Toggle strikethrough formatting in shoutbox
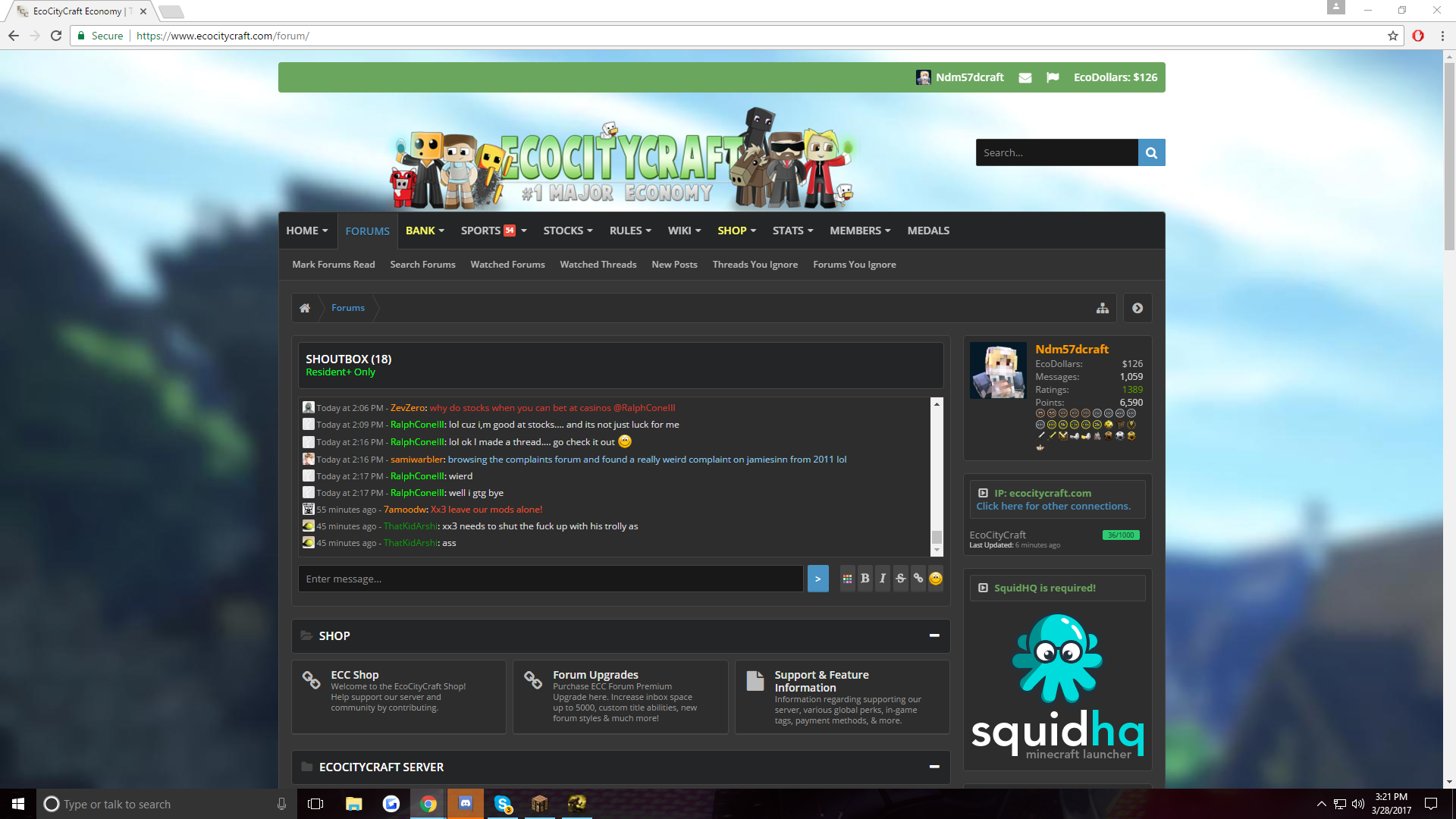The height and width of the screenshot is (819, 1456). coord(900,579)
